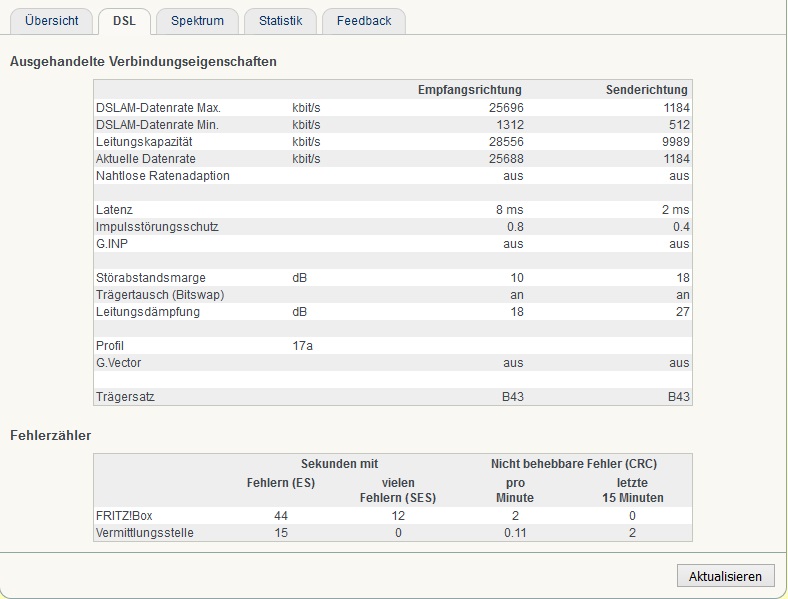The height and width of the screenshot is (599, 788).
Task: Click the Nicht behebbare Fehler (CRC) header
Action: click(x=573, y=463)
